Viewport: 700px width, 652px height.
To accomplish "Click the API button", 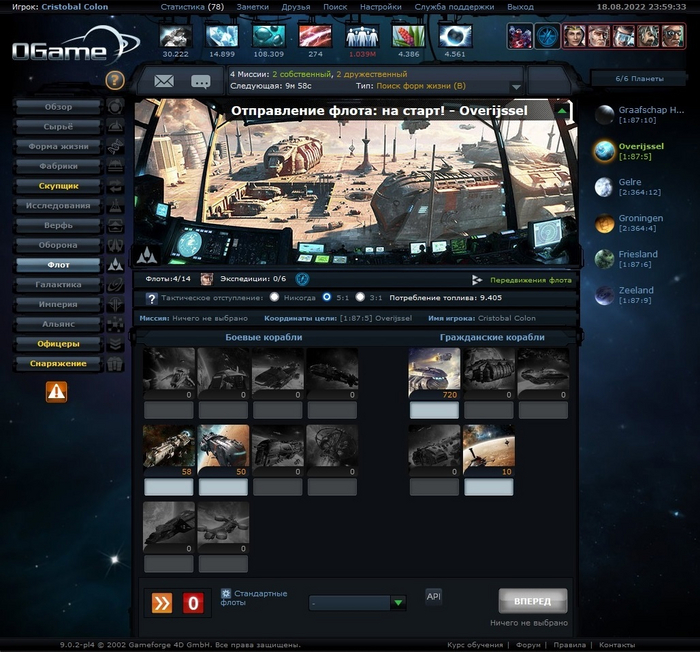I will pos(433,596).
